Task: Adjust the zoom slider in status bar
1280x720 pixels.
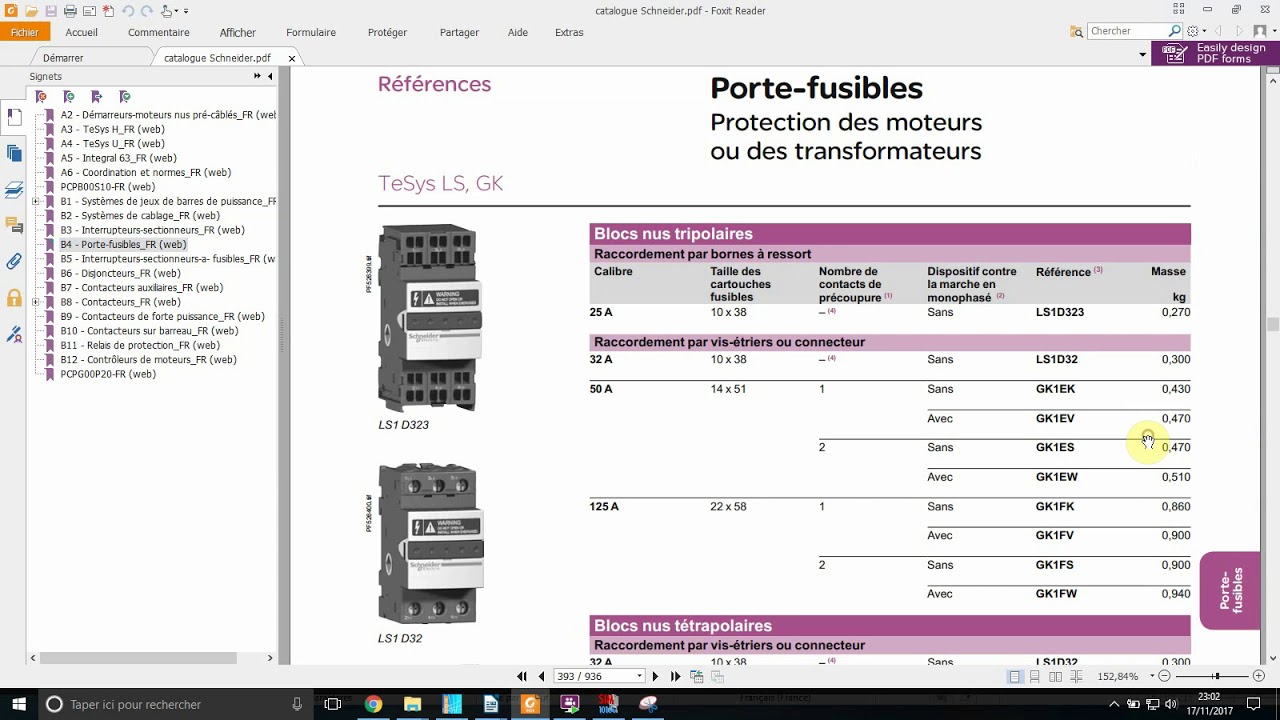Action: (x=1216, y=677)
